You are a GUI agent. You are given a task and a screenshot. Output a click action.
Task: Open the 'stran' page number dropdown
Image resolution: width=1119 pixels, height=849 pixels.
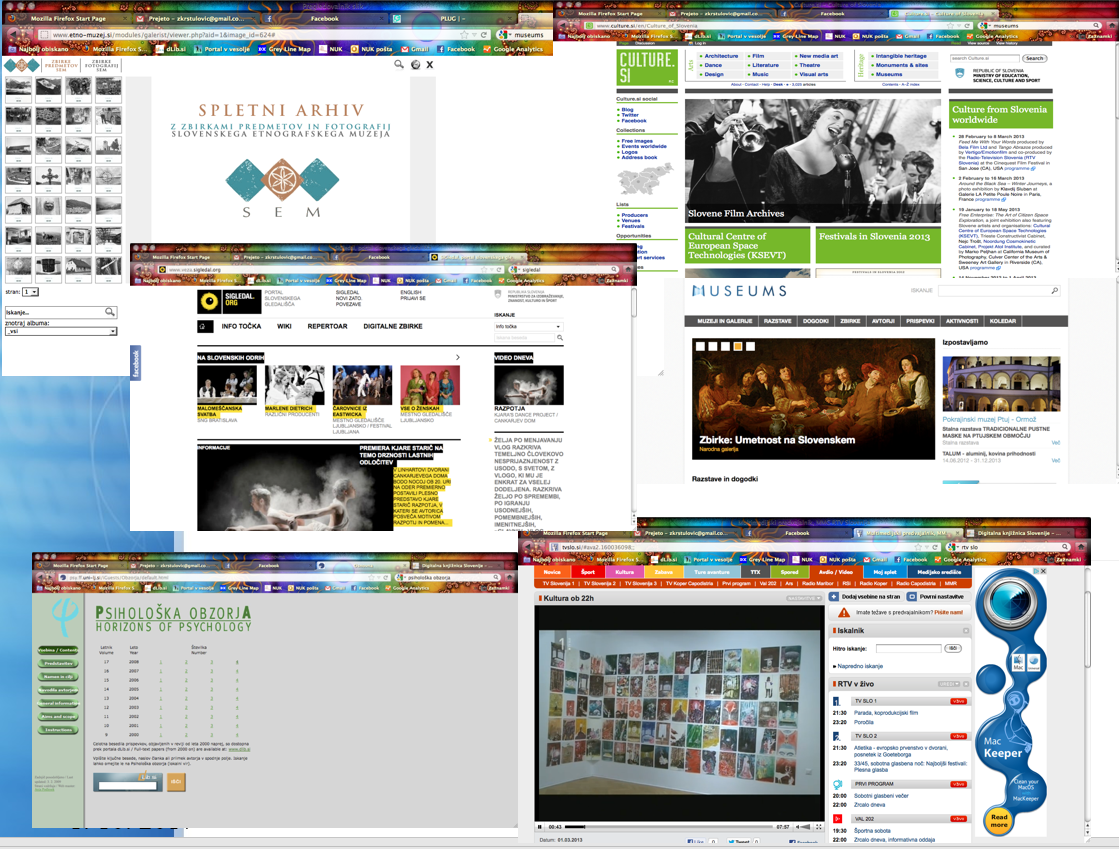(30, 292)
